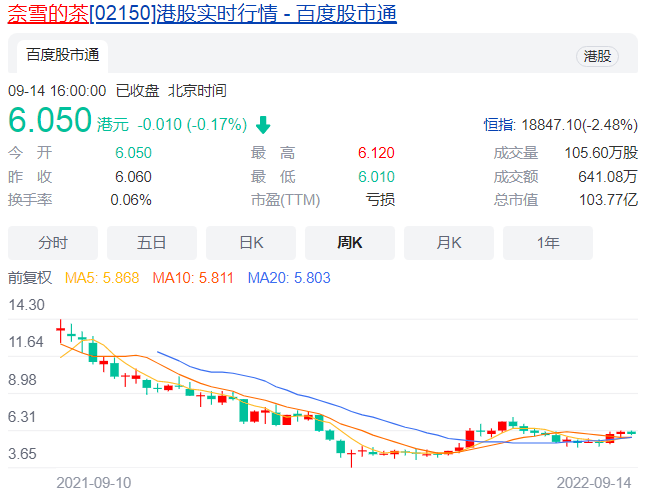Click the current price 6.050
The image size is (648, 495).
(x=50, y=120)
